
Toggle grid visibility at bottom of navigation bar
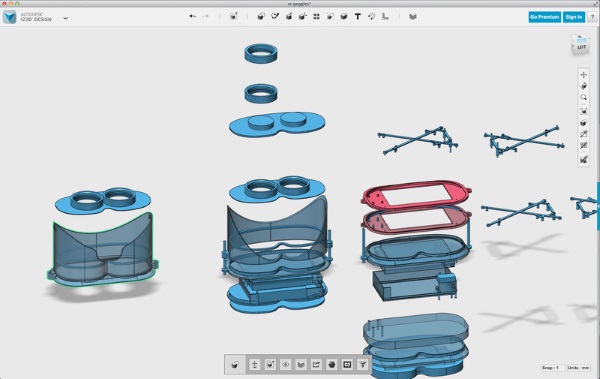tap(584, 160)
